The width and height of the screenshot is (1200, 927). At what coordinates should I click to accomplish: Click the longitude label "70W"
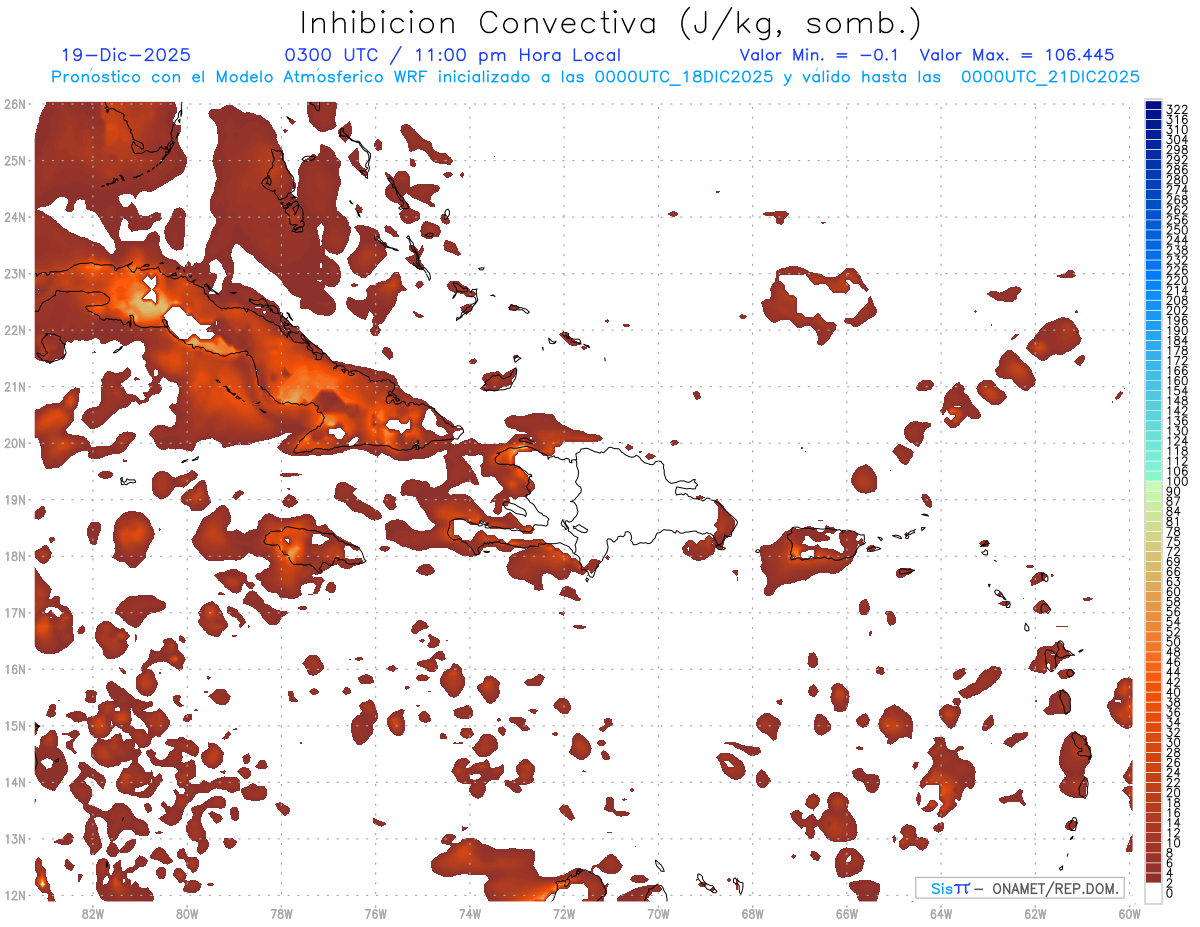658,912
